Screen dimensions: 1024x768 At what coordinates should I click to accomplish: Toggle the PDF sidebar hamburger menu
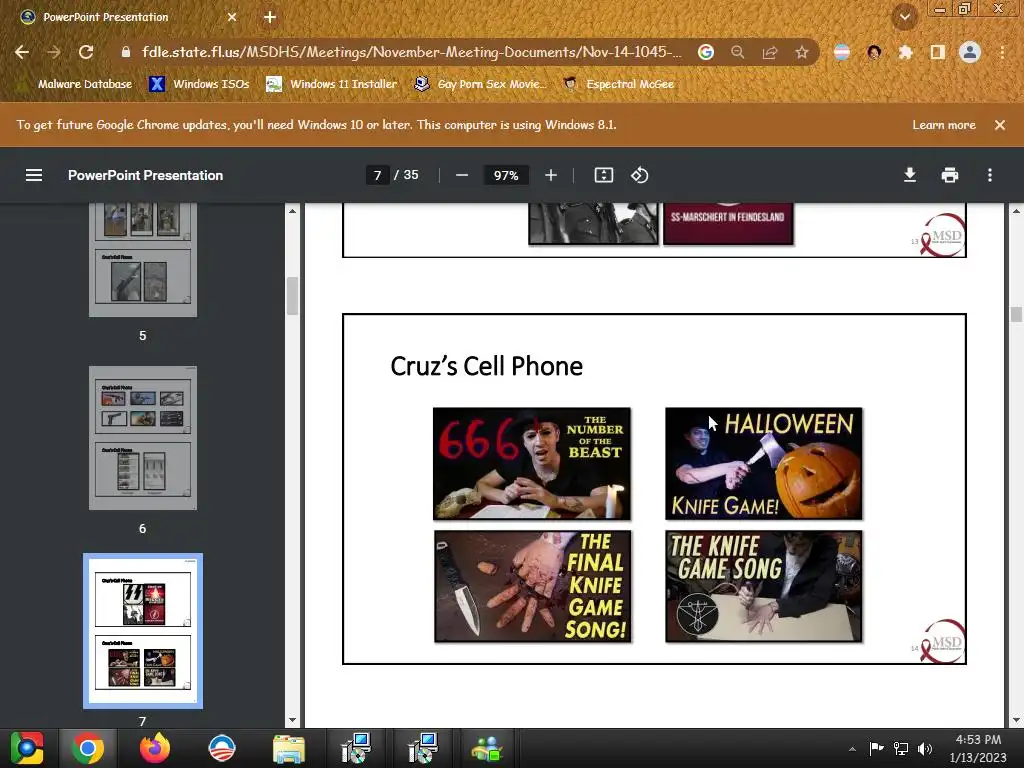pos(34,175)
